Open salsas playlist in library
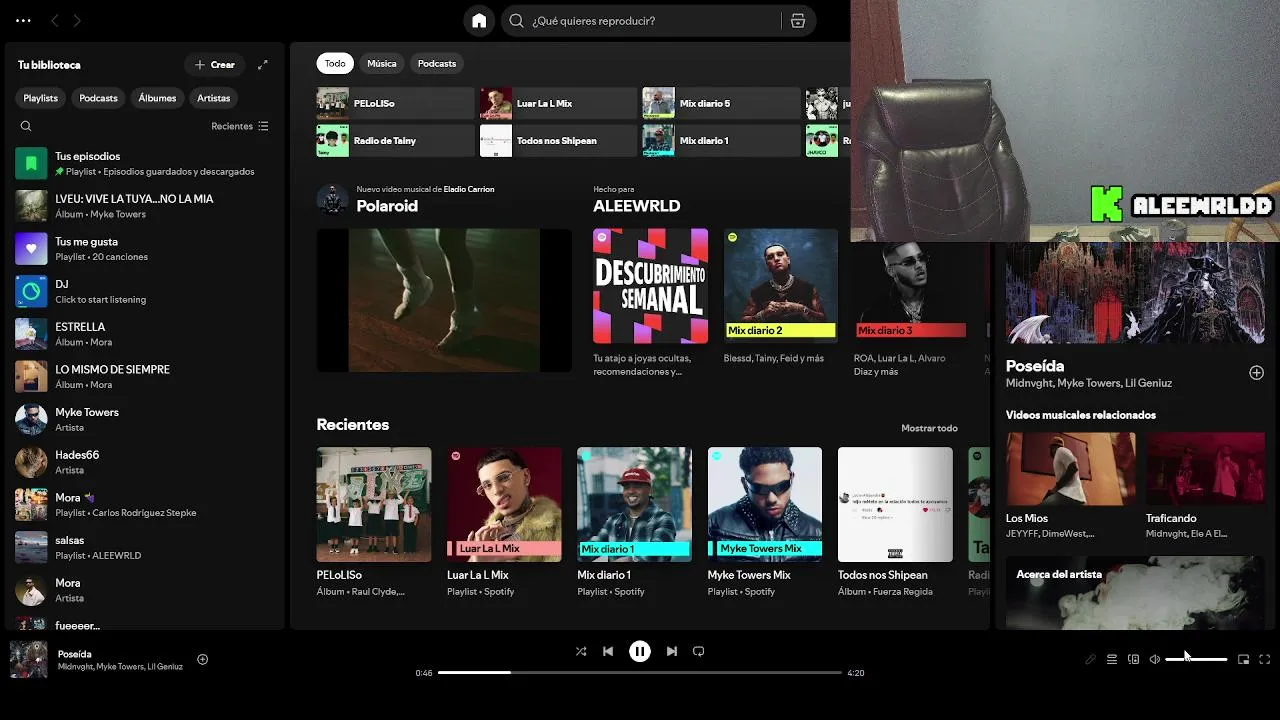Image resolution: width=1280 pixels, height=720 pixels. pos(145,547)
